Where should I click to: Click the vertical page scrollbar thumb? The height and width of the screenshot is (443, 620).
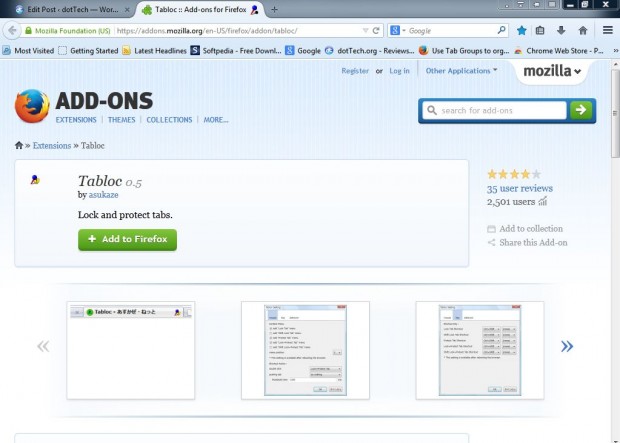click(x=616, y=114)
